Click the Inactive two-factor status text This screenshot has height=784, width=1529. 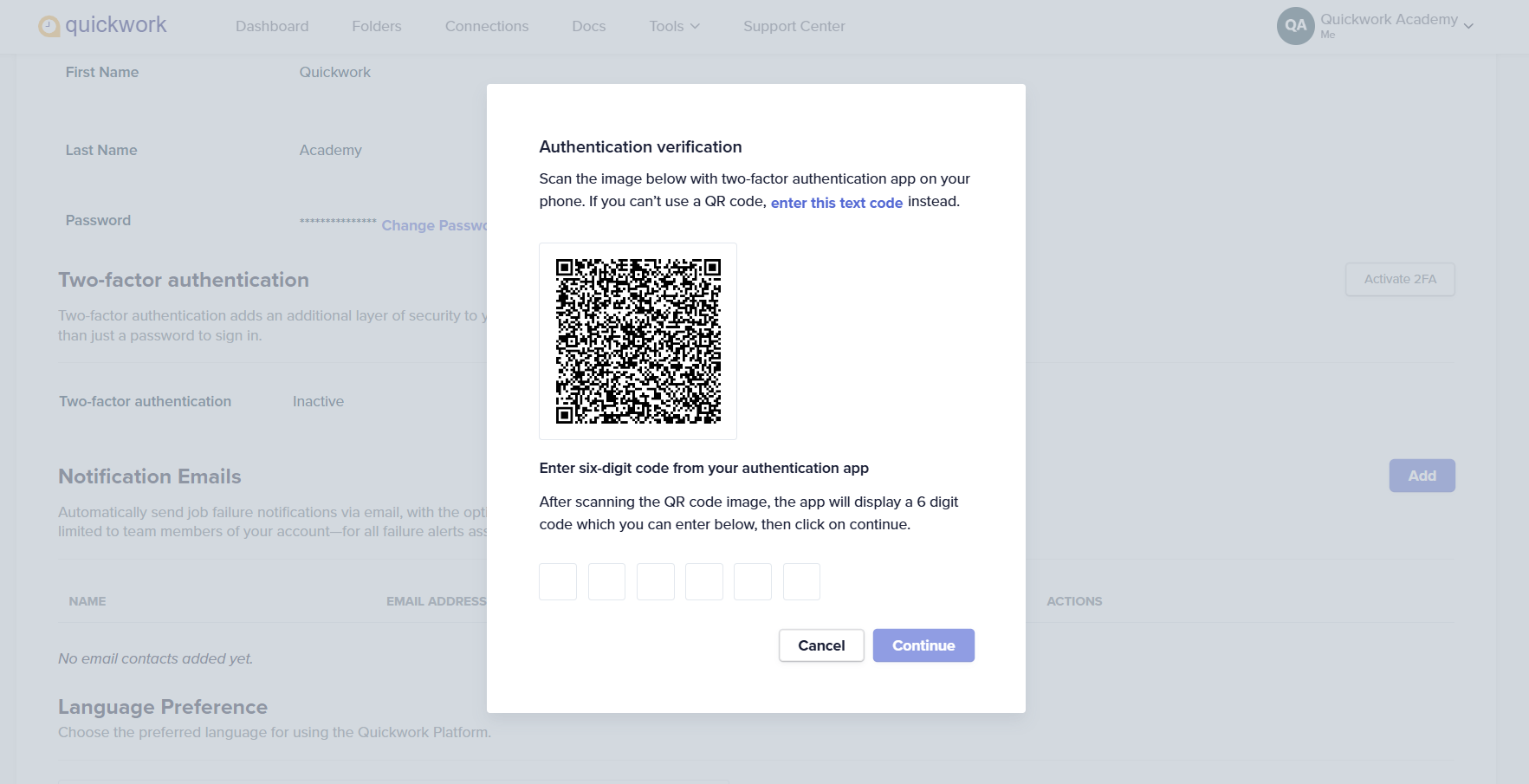318,401
